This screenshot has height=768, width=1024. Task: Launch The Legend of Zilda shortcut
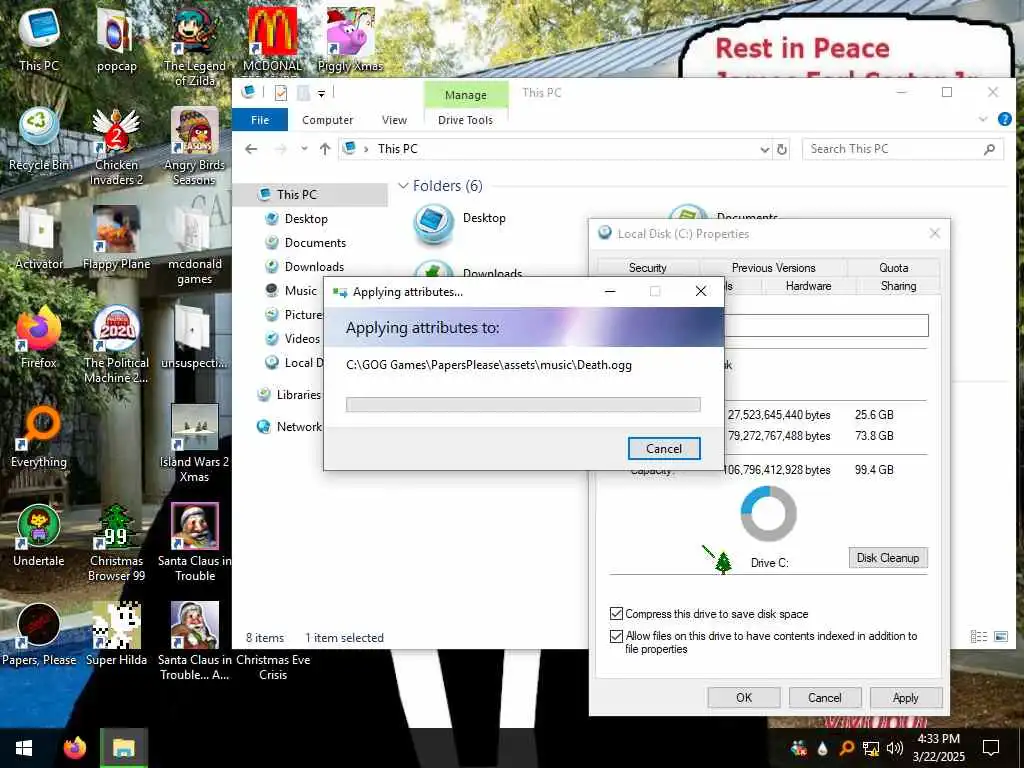point(195,46)
